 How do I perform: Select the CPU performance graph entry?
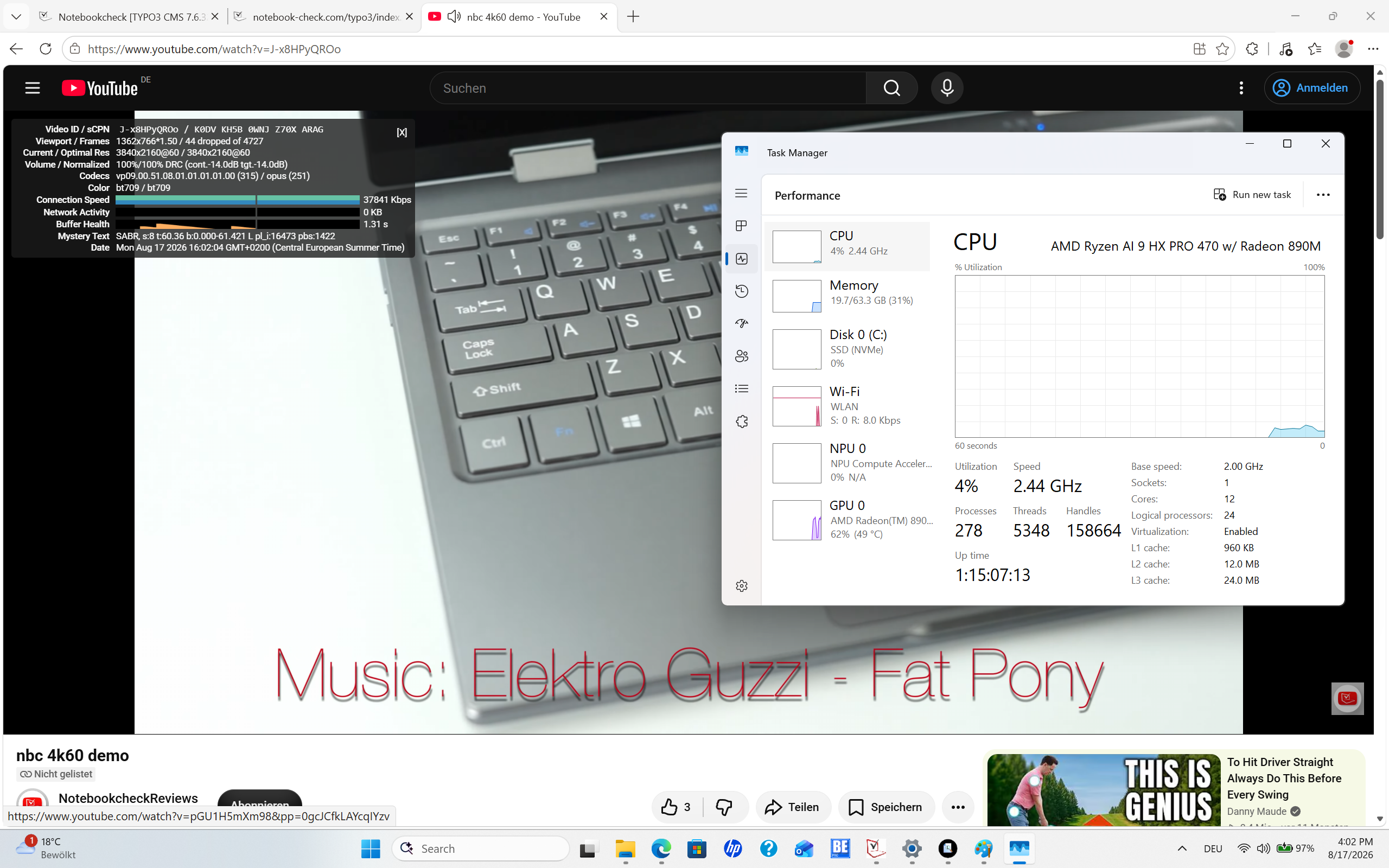pyautogui.click(x=847, y=246)
